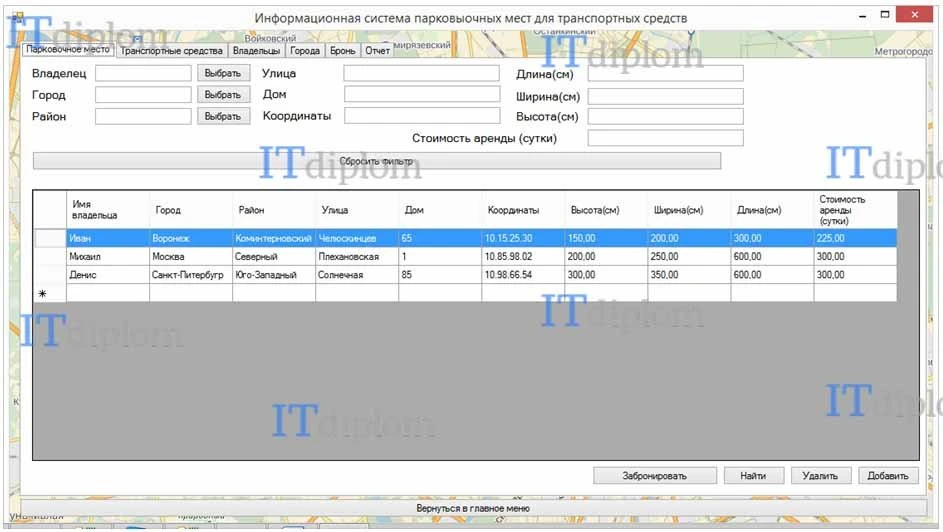The width and height of the screenshot is (943, 532).
Task: Focus the Город input field
Action: coord(143,95)
